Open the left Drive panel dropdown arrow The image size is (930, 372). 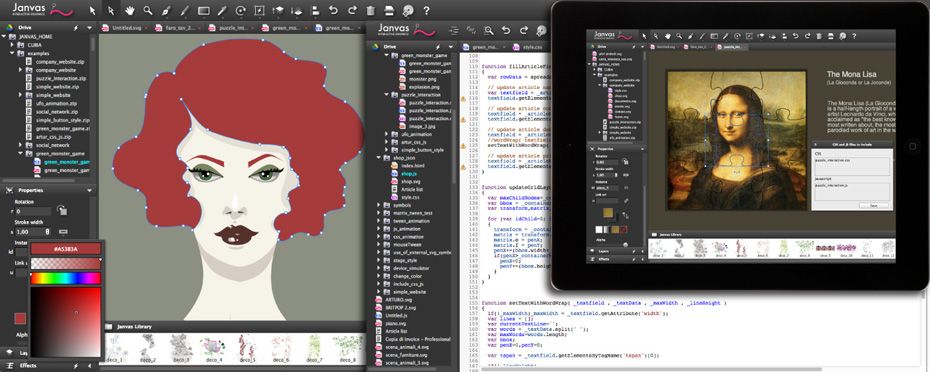89,27
